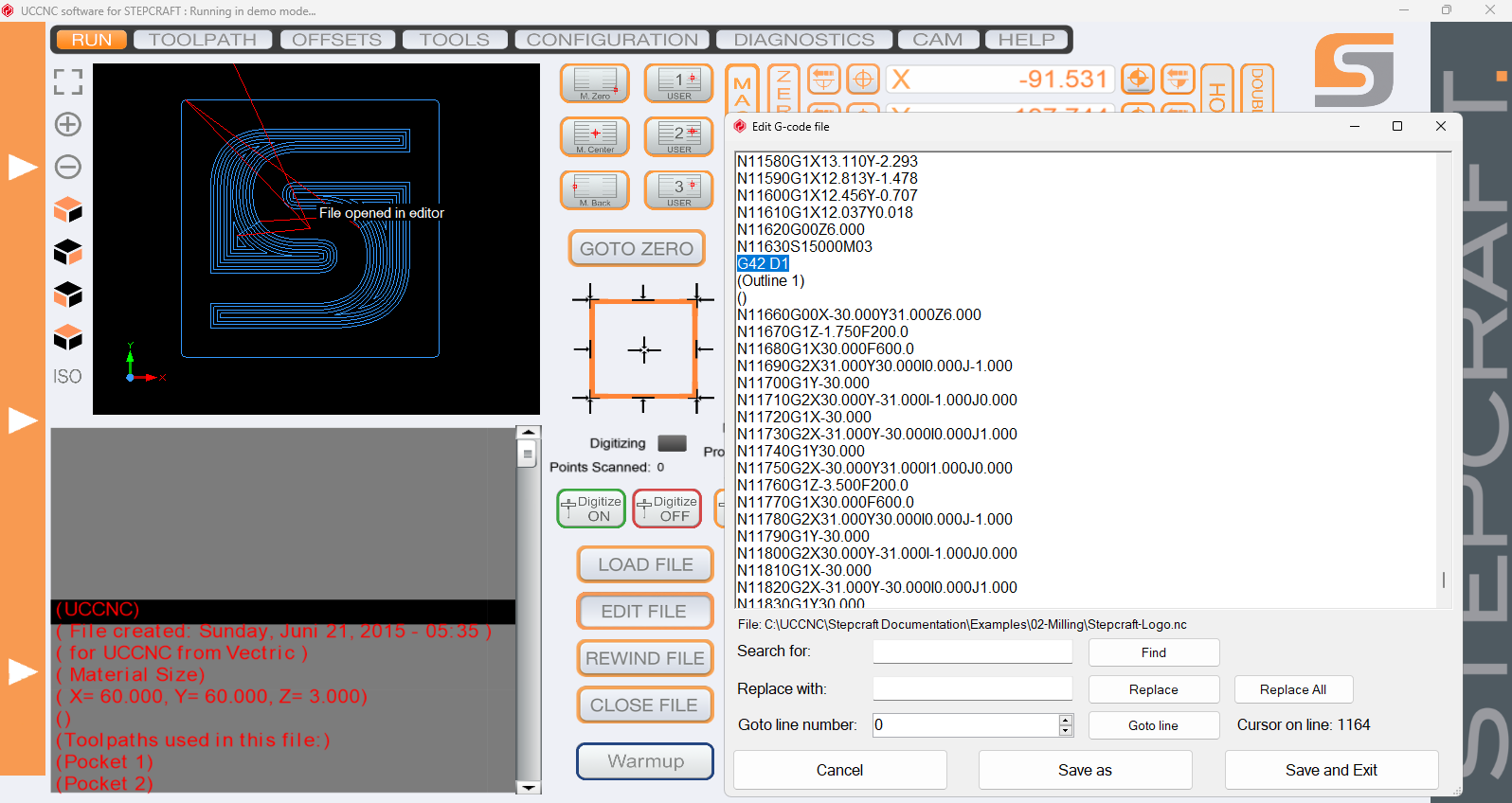Click Replace All in editor dialog
1512x803 pixels.
[1293, 689]
